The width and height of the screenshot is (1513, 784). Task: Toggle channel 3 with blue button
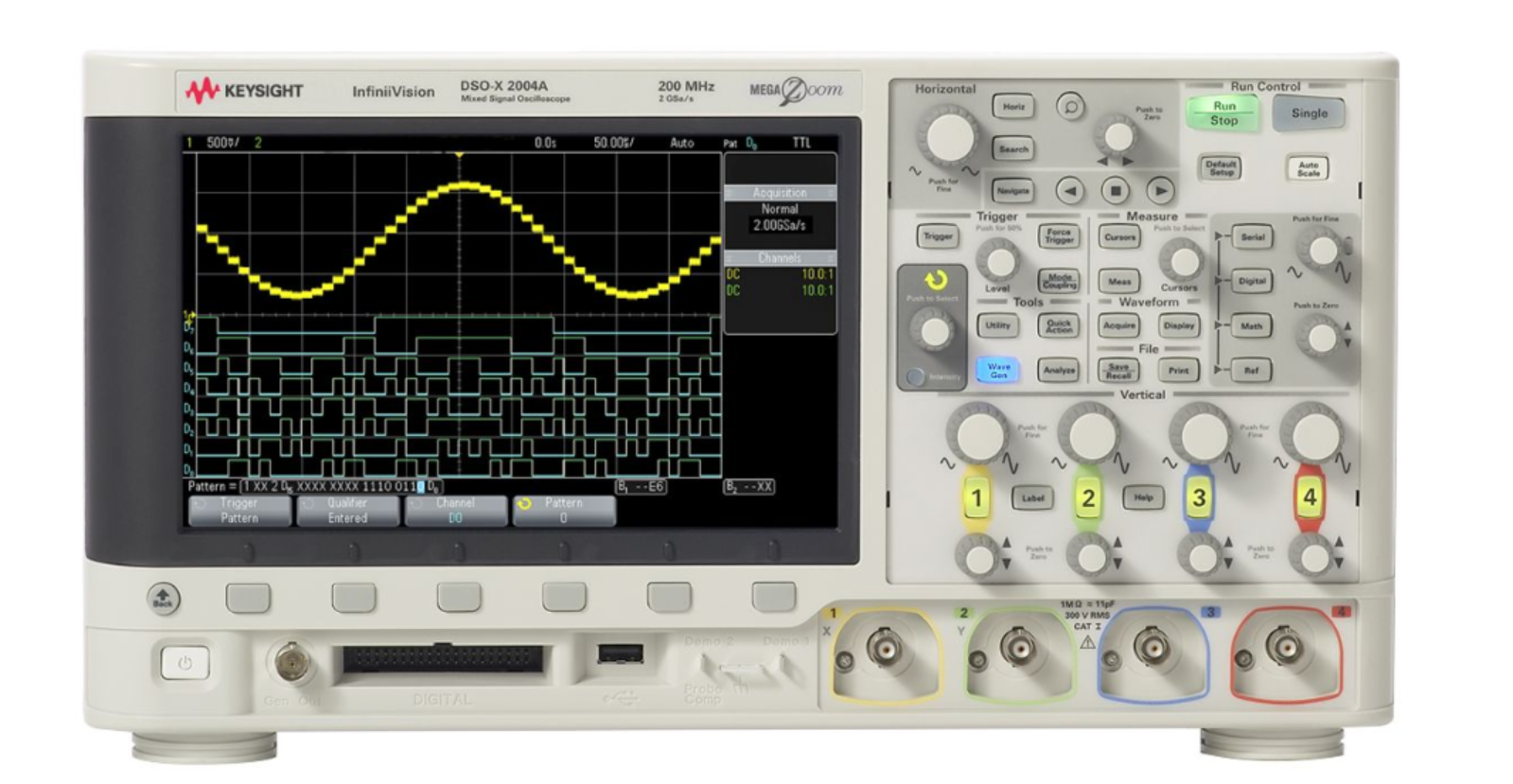pyautogui.click(x=1198, y=497)
